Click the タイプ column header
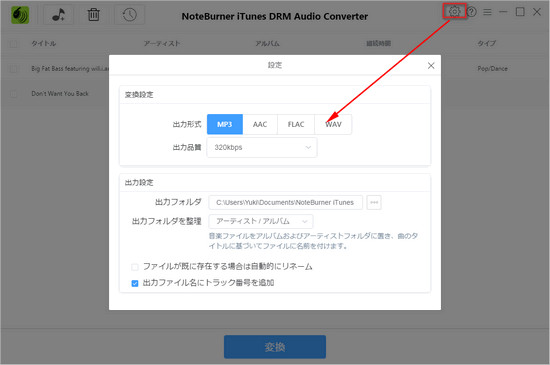This screenshot has width=550, height=365. pos(487,43)
